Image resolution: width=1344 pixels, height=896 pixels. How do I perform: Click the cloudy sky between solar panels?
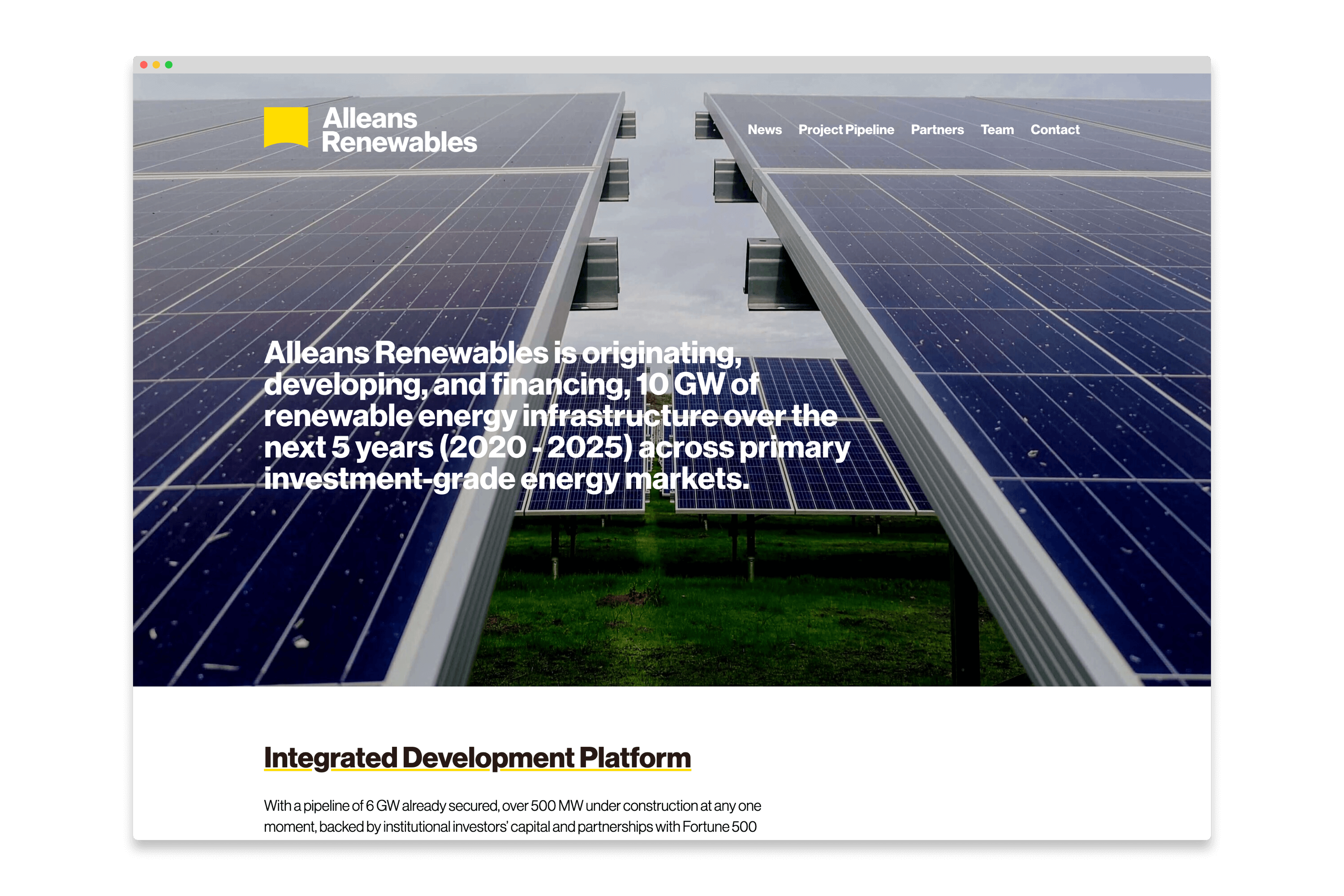pyautogui.click(x=666, y=228)
